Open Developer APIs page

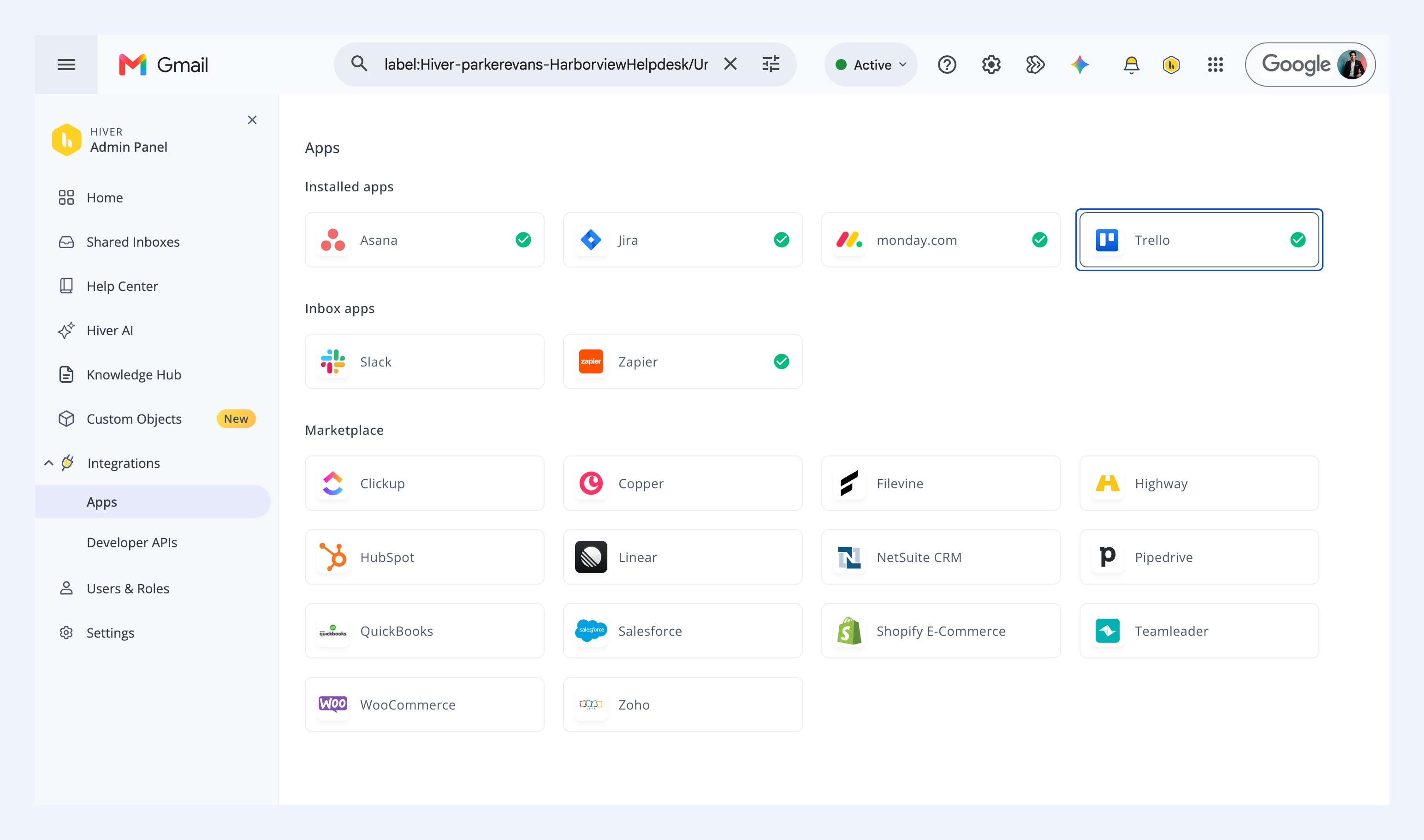click(132, 542)
